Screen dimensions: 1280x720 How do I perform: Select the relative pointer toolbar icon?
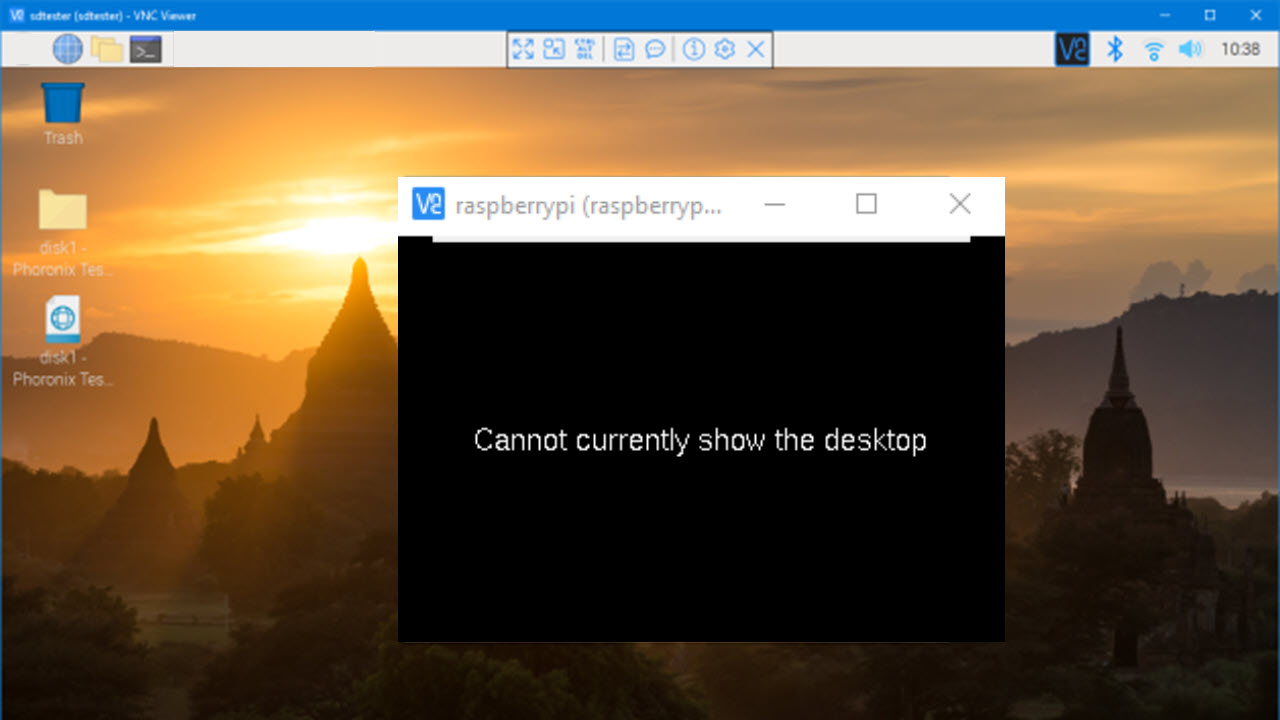[553, 49]
